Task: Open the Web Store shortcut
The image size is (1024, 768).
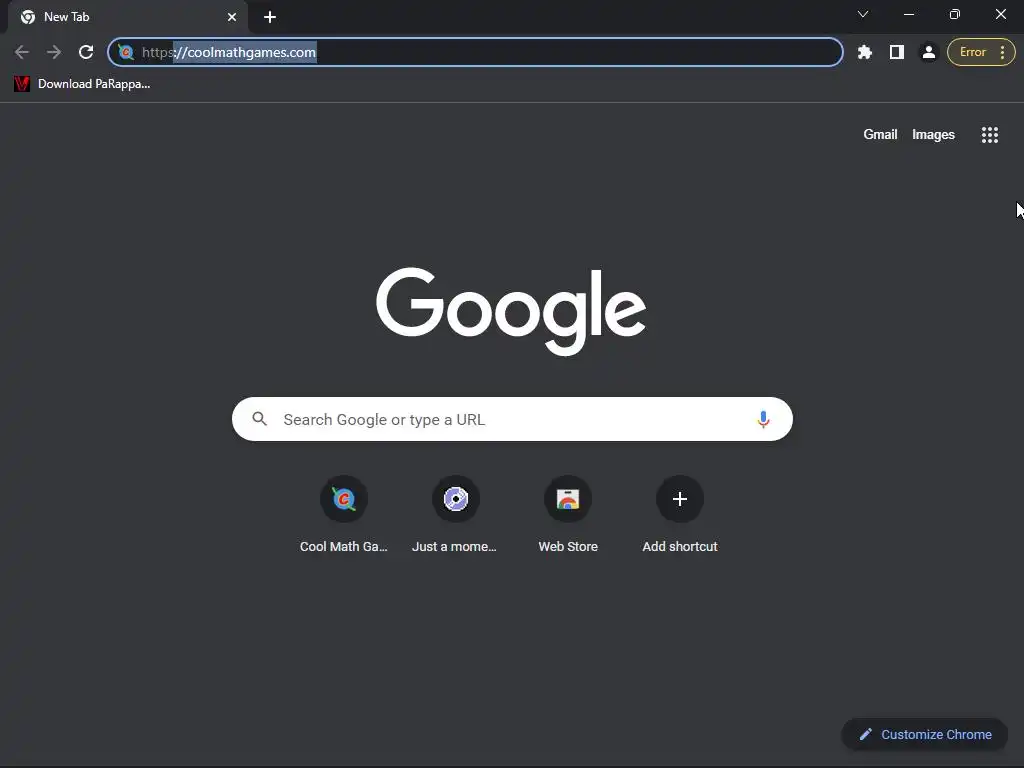Action: click(x=568, y=515)
